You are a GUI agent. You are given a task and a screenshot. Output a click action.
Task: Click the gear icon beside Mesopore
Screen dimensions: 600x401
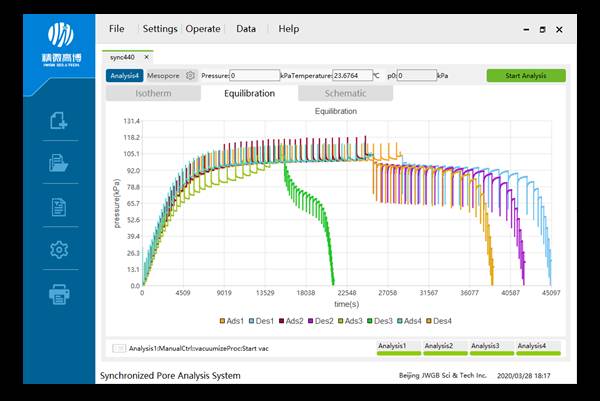pyautogui.click(x=190, y=75)
